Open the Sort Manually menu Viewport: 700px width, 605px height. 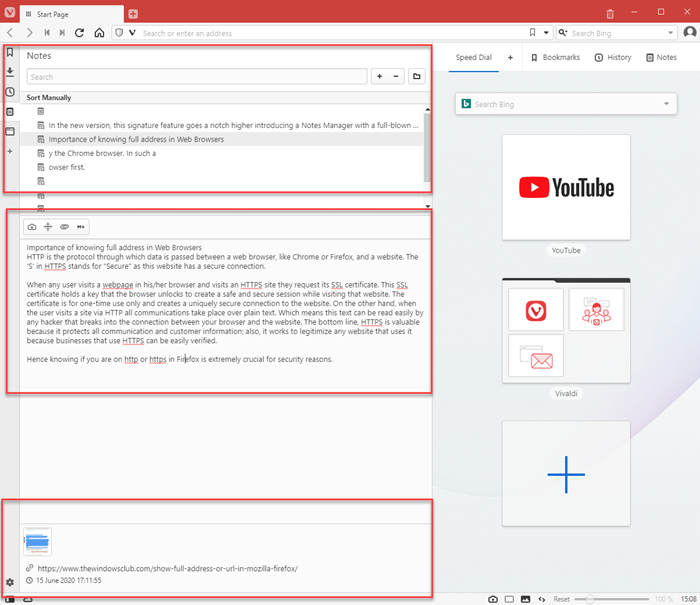pyautogui.click(x=49, y=97)
